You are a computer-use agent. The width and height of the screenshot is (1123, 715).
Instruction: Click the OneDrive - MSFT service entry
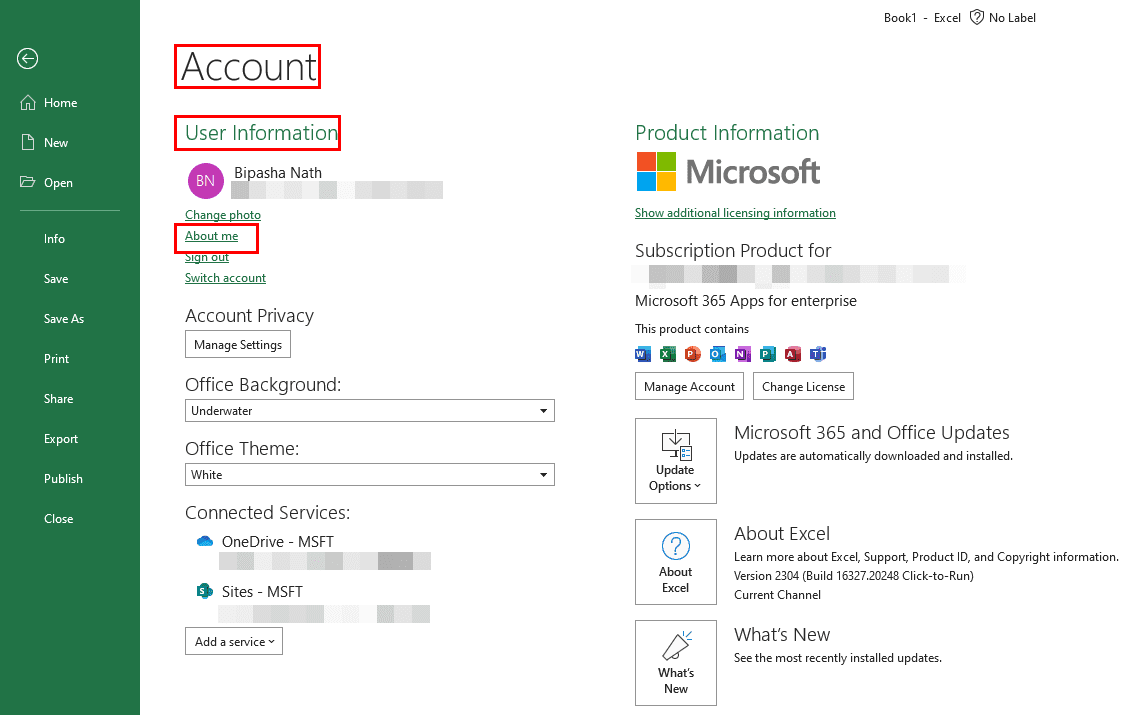278,542
